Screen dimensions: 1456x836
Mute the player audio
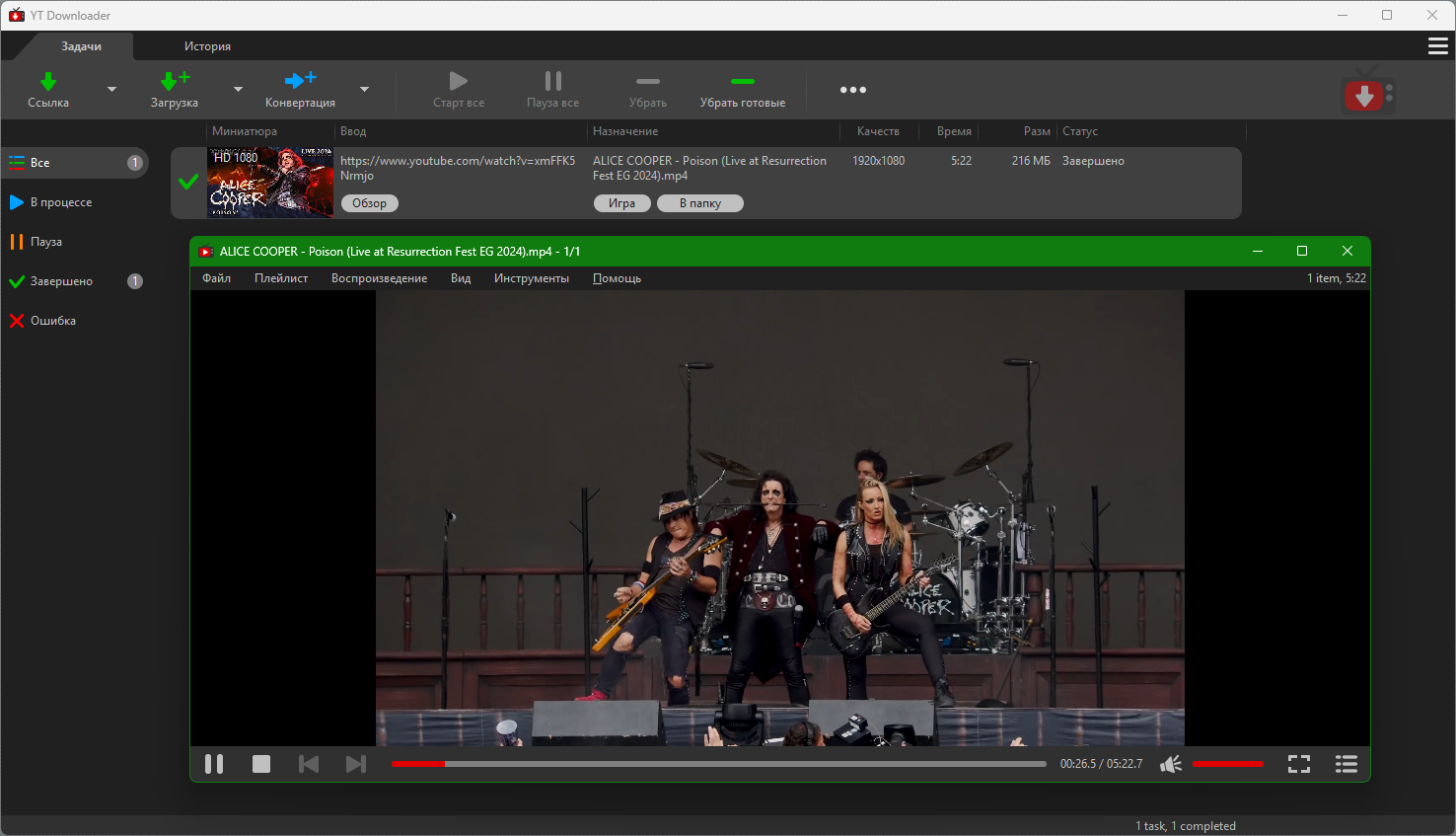pyautogui.click(x=1171, y=764)
